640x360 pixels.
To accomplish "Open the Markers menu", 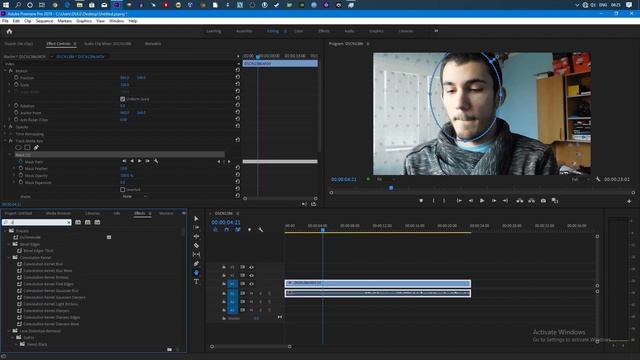I will [x=64, y=21].
